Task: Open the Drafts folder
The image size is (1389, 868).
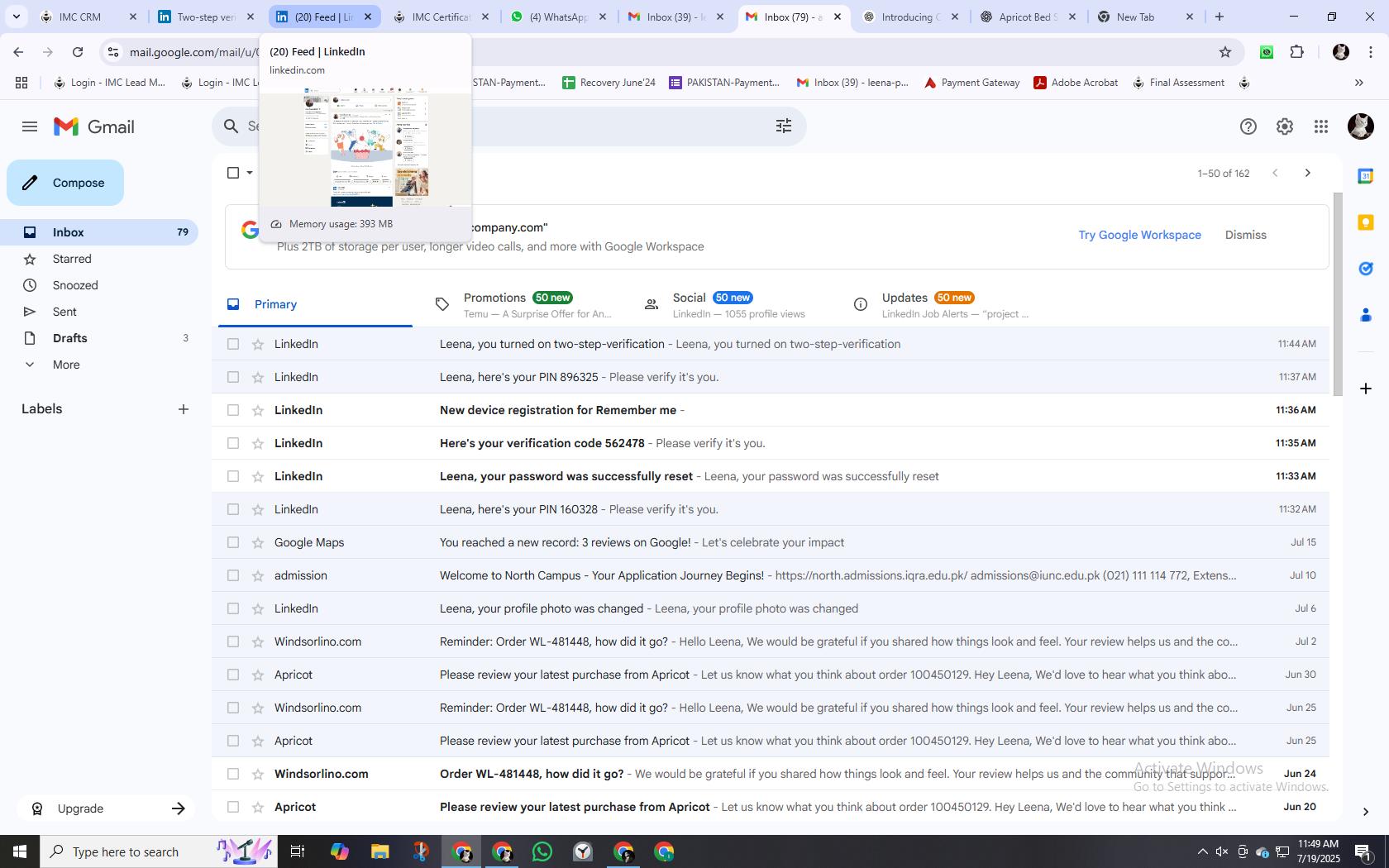Action: [x=99, y=338]
